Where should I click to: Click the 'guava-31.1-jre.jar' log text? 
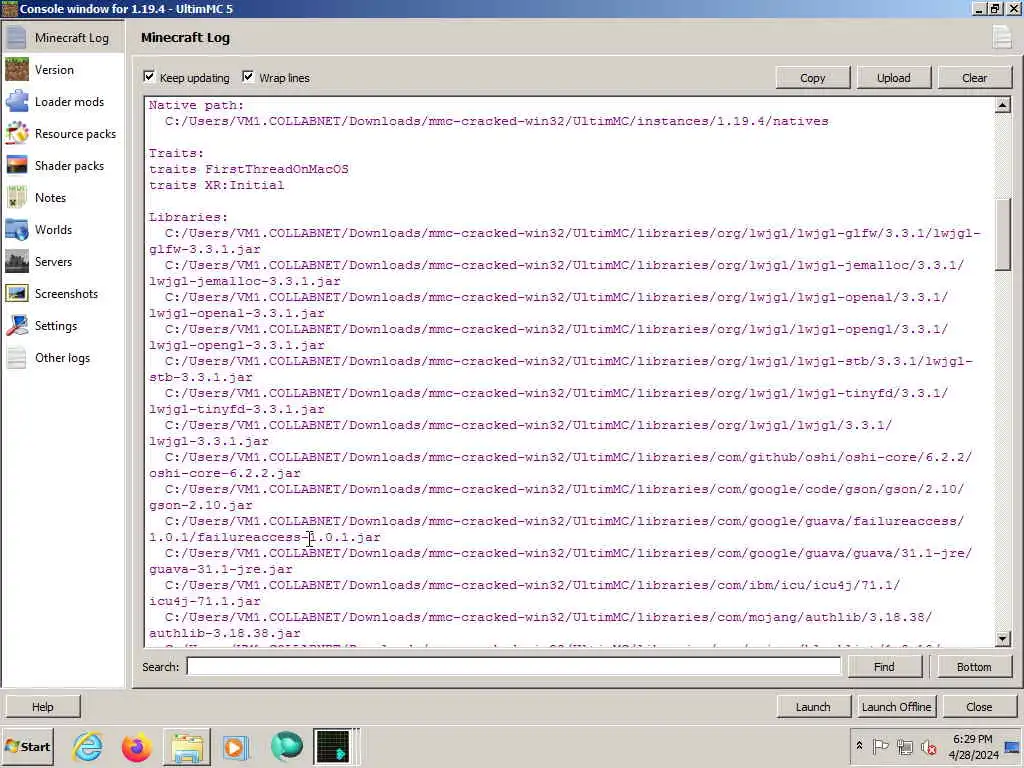click(221, 569)
